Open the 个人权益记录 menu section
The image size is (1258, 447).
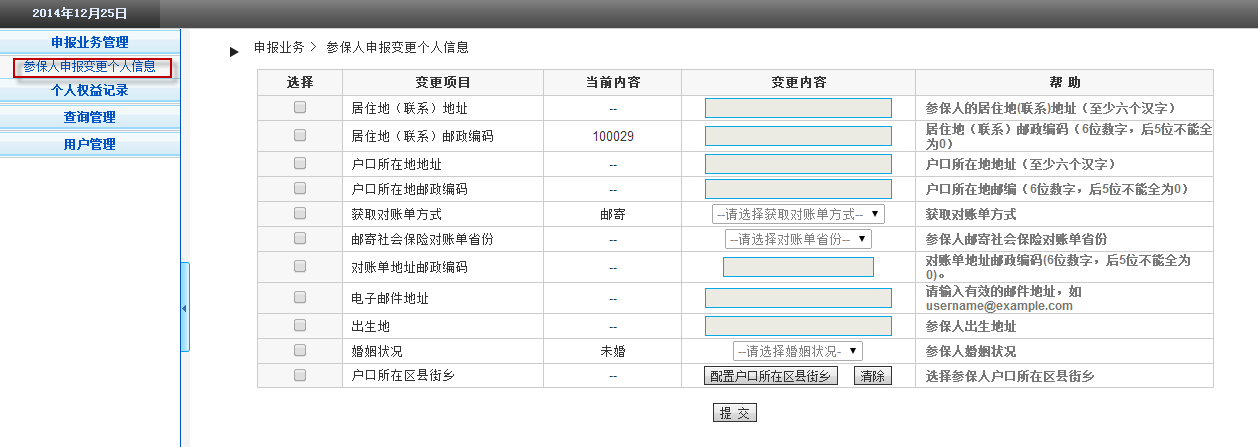[90, 90]
